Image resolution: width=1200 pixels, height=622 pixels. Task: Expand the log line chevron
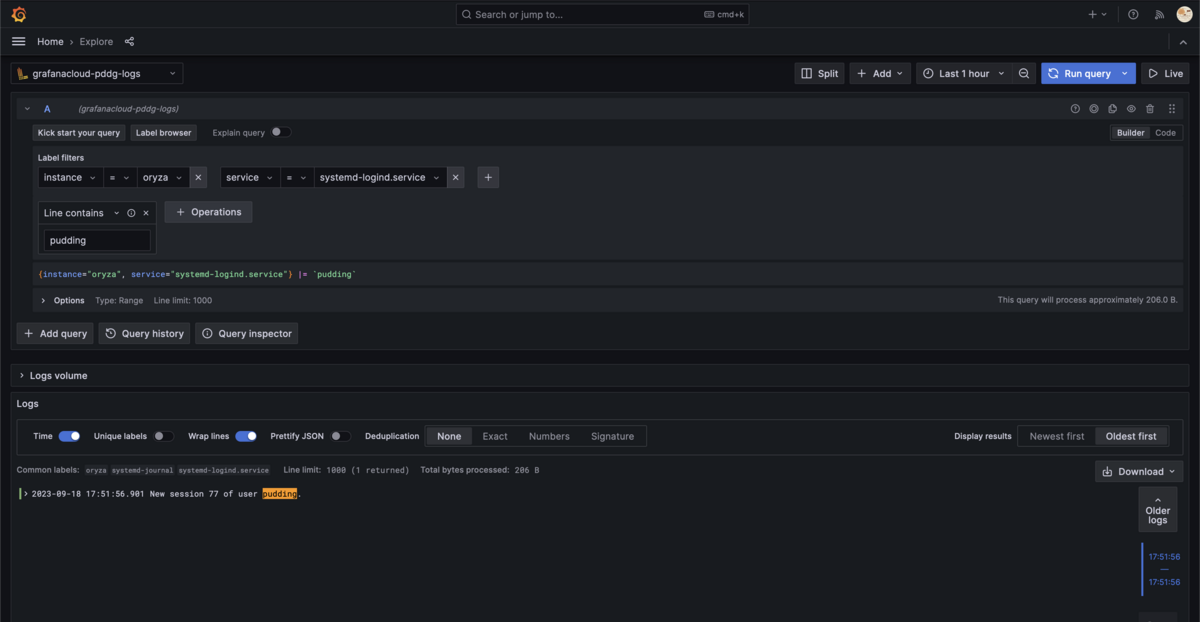[x=26, y=494]
